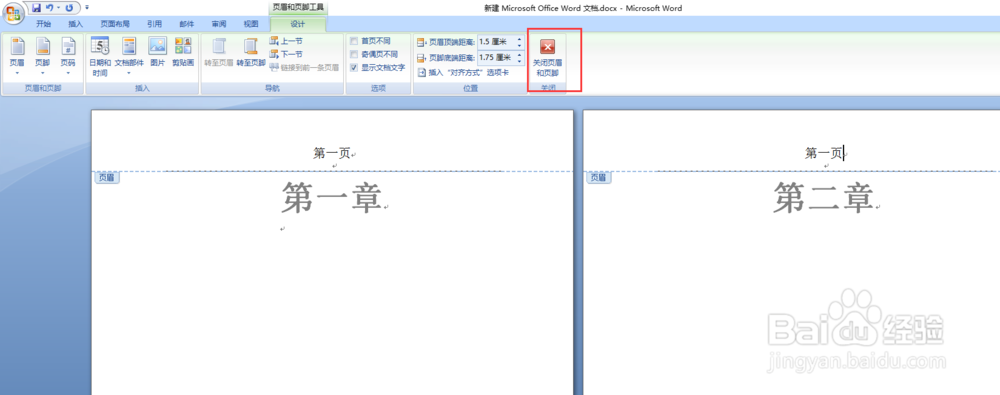
Task: Click the 第一章 heading in the document
Action: click(x=332, y=198)
